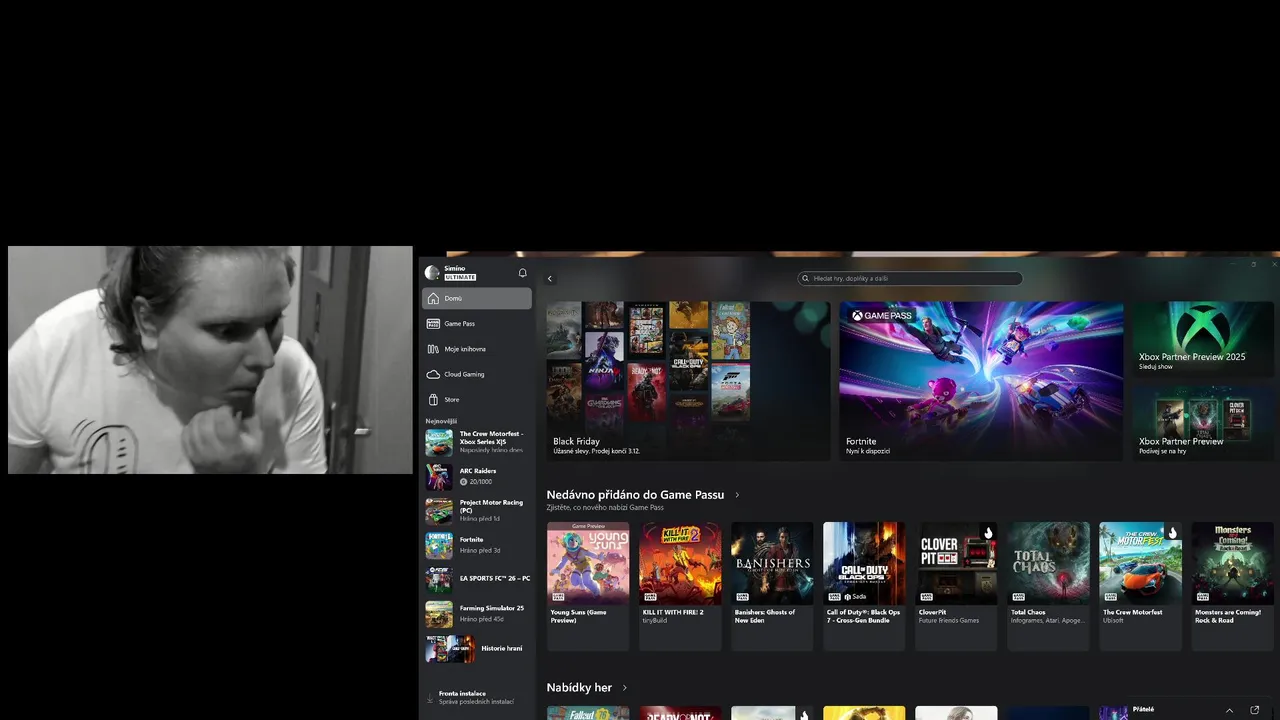Click the flame icon on CloverPit card
Screen dimensions: 1280x720
pos(988,533)
